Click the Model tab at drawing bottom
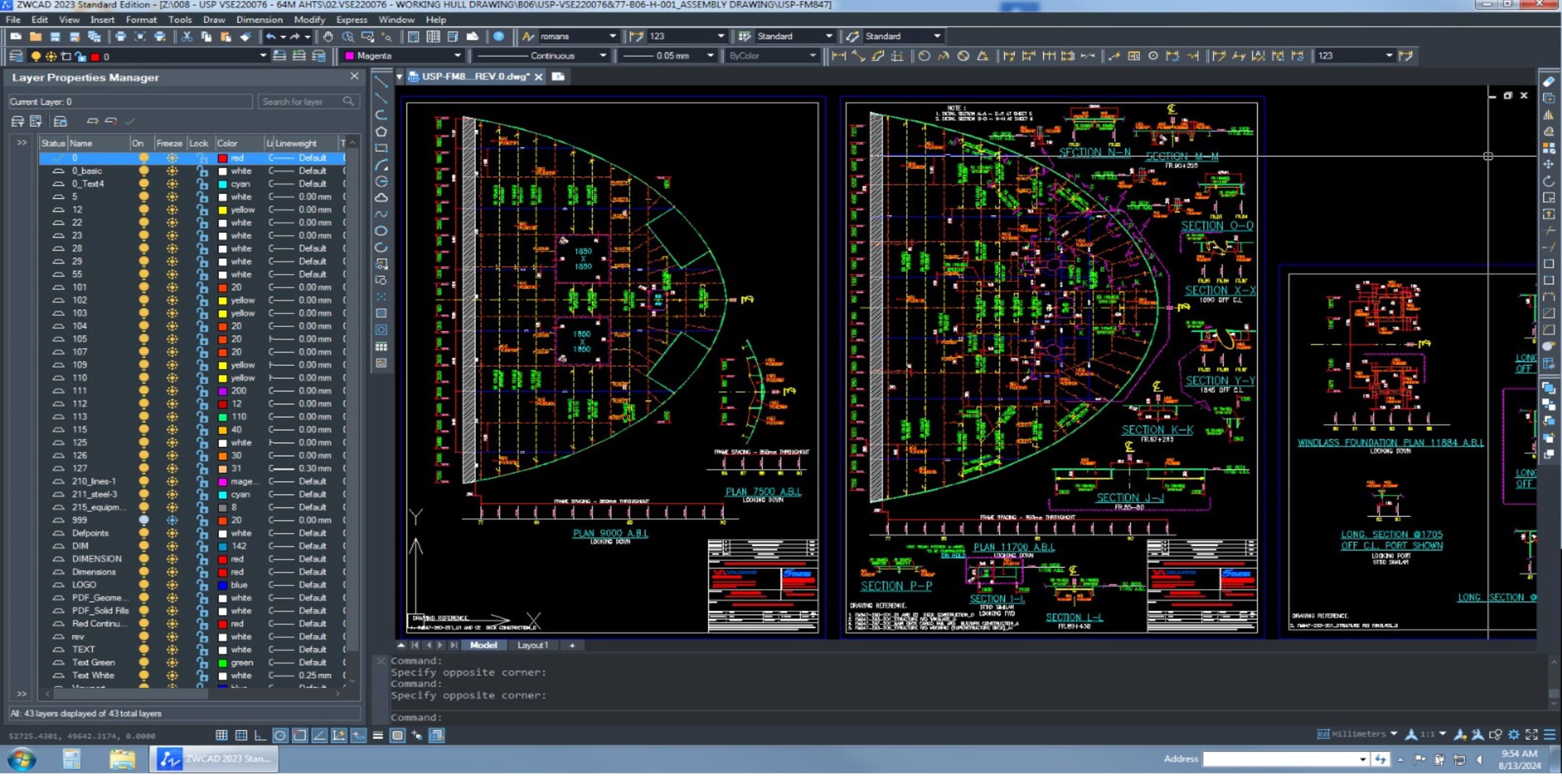Viewport: 1562px width, 784px height. click(484, 644)
